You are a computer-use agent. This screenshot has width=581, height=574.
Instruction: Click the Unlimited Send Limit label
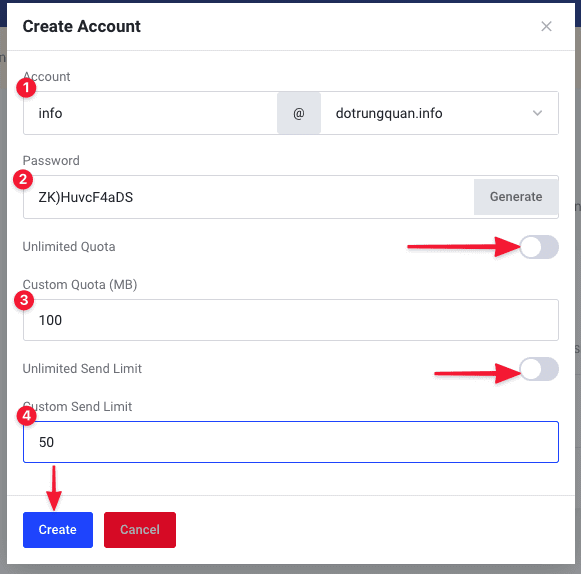(x=82, y=368)
